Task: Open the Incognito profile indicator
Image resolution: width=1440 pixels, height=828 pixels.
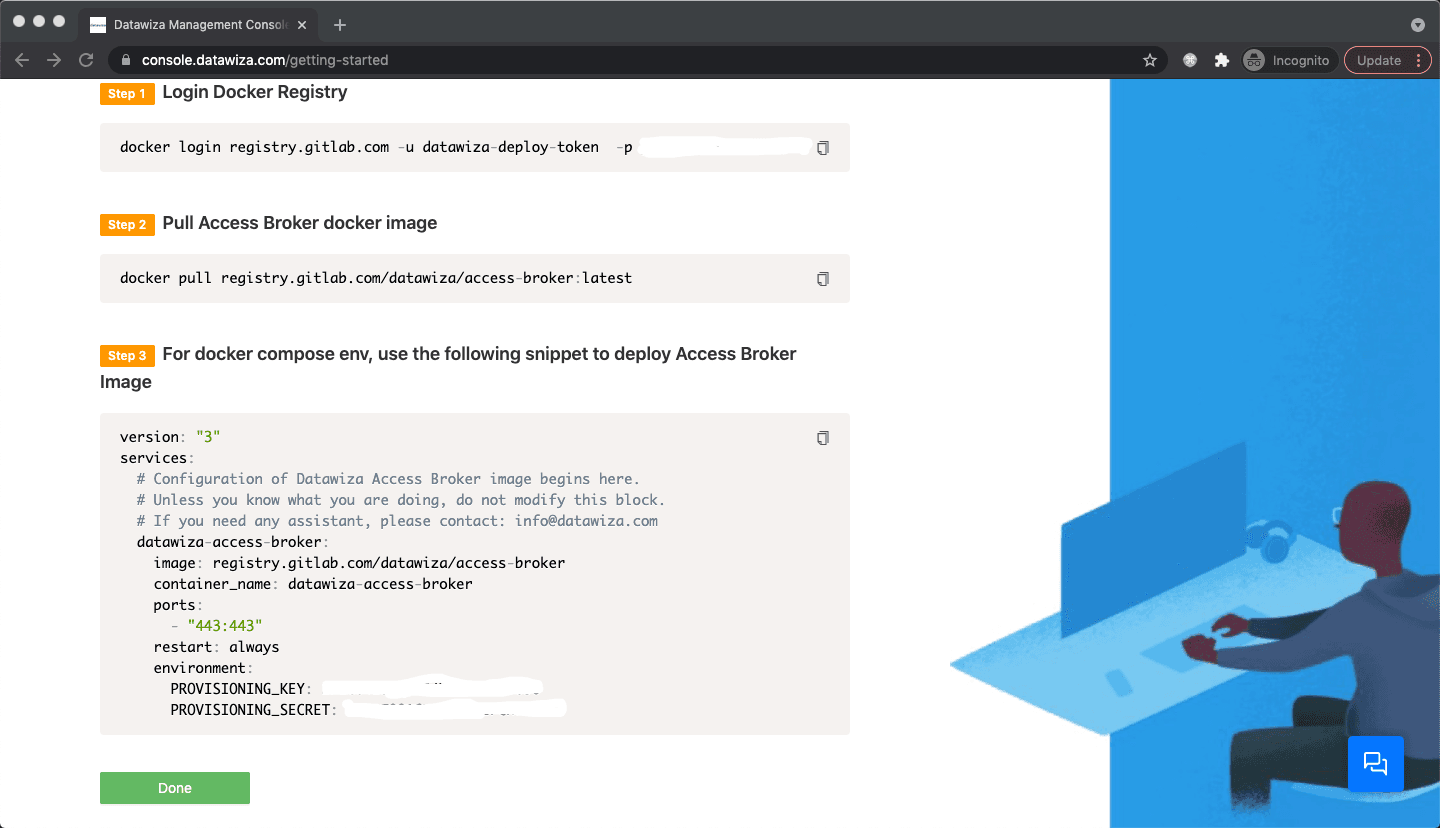Action: pos(1286,60)
